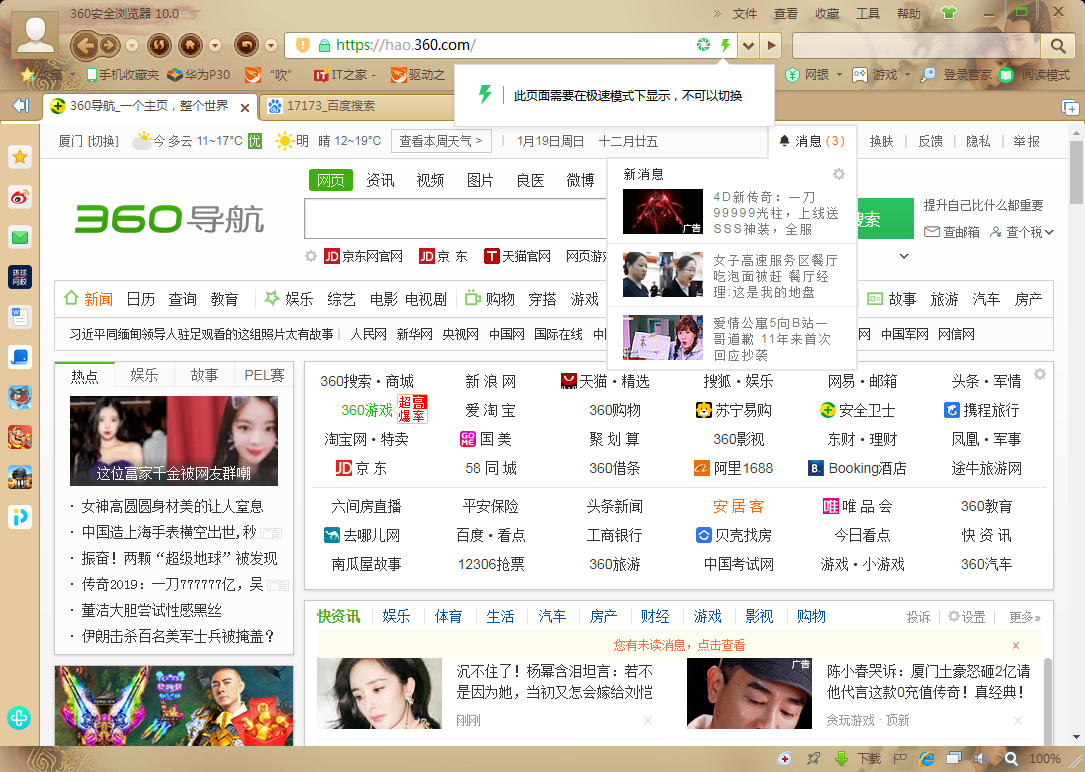Screen dimensions: 1085x772
Task: Expand the 更多 options in 快资讯 section
Action: (x=1022, y=617)
